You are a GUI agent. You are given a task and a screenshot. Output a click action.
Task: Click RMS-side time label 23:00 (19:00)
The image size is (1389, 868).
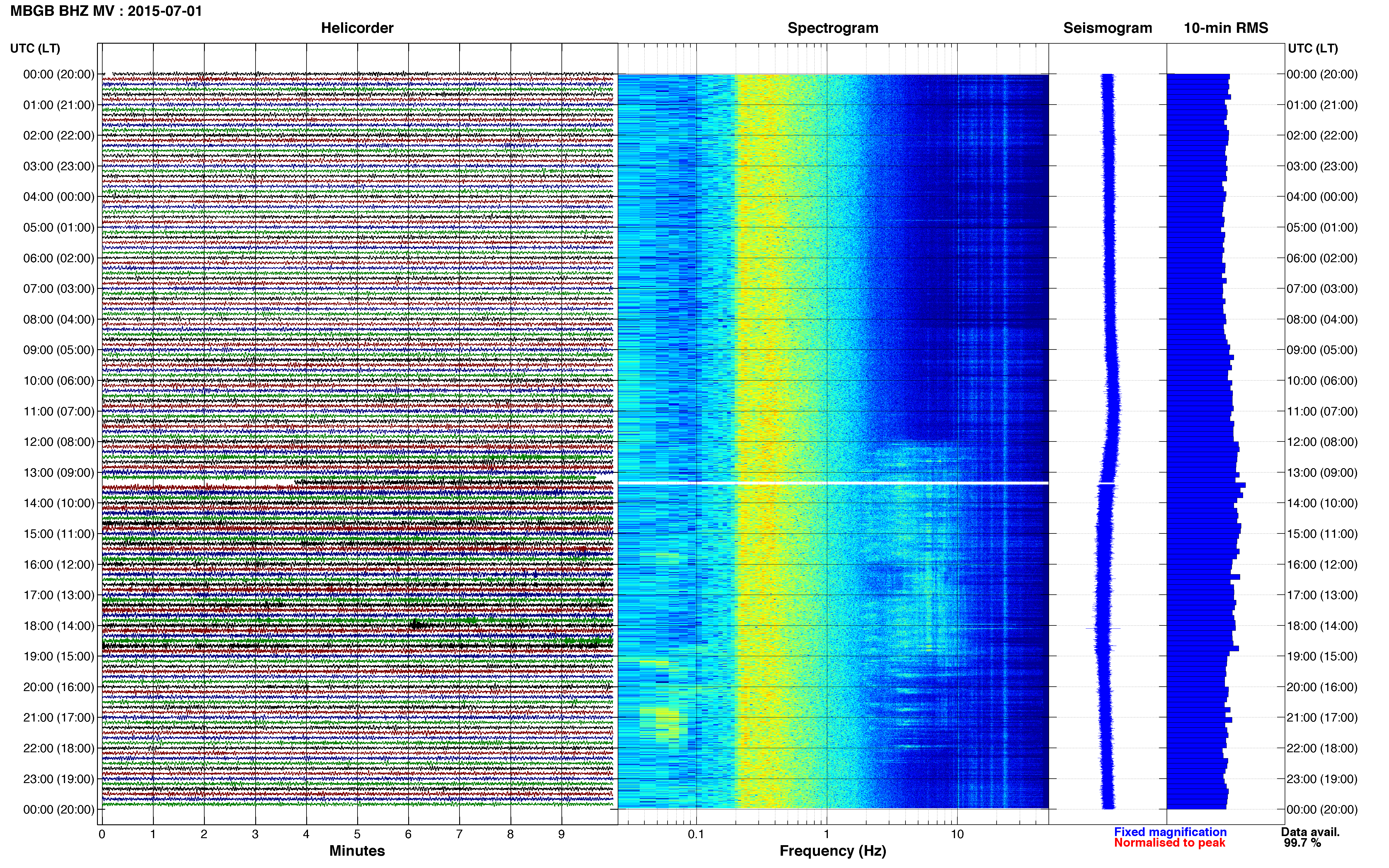(x=1322, y=779)
